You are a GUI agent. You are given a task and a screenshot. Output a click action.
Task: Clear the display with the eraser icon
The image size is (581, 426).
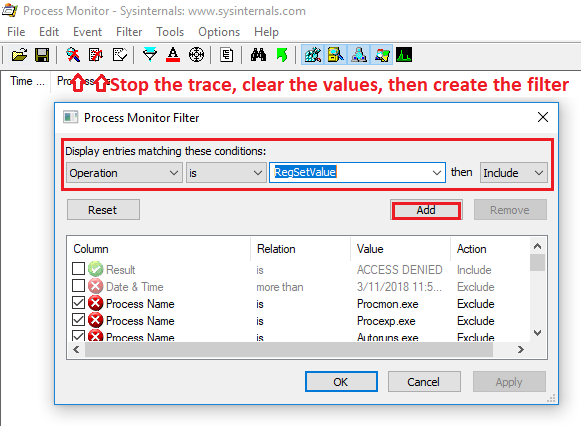[119, 55]
